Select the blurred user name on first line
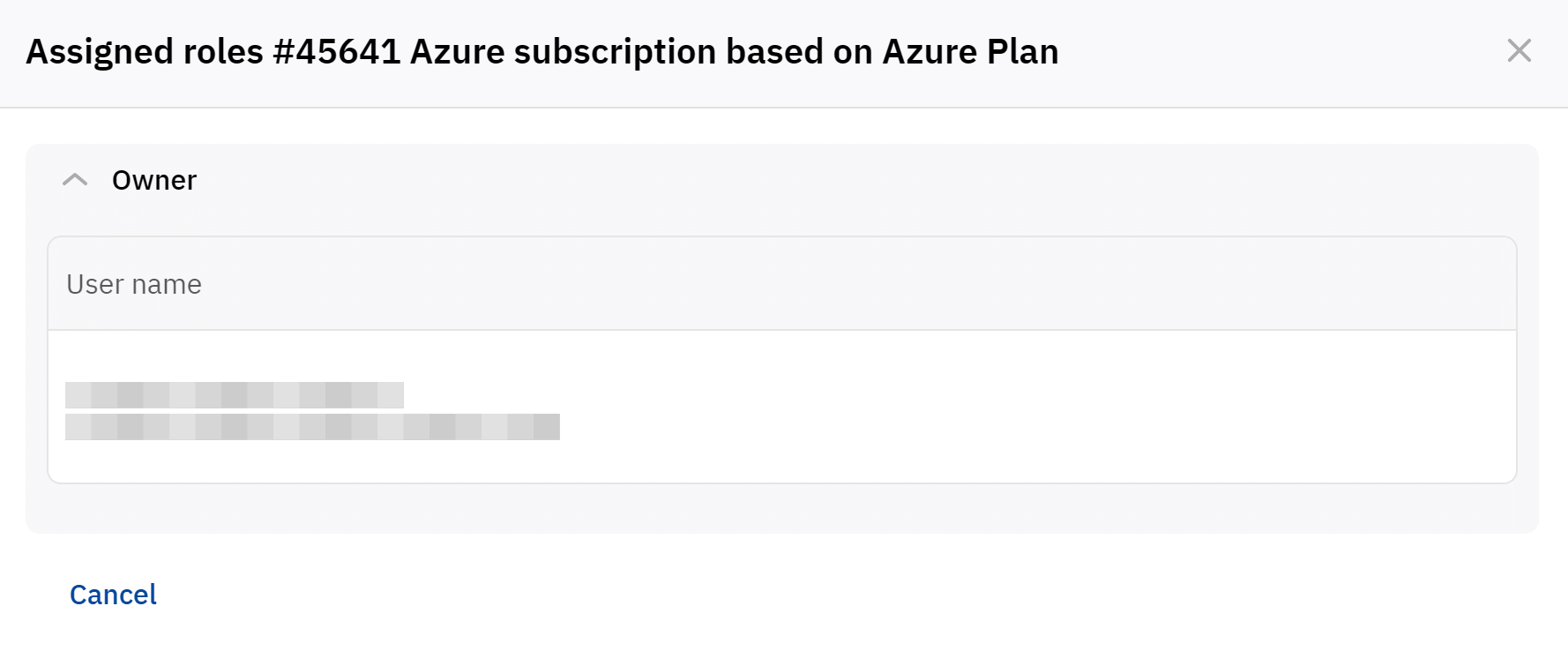 pyautogui.click(x=234, y=394)
